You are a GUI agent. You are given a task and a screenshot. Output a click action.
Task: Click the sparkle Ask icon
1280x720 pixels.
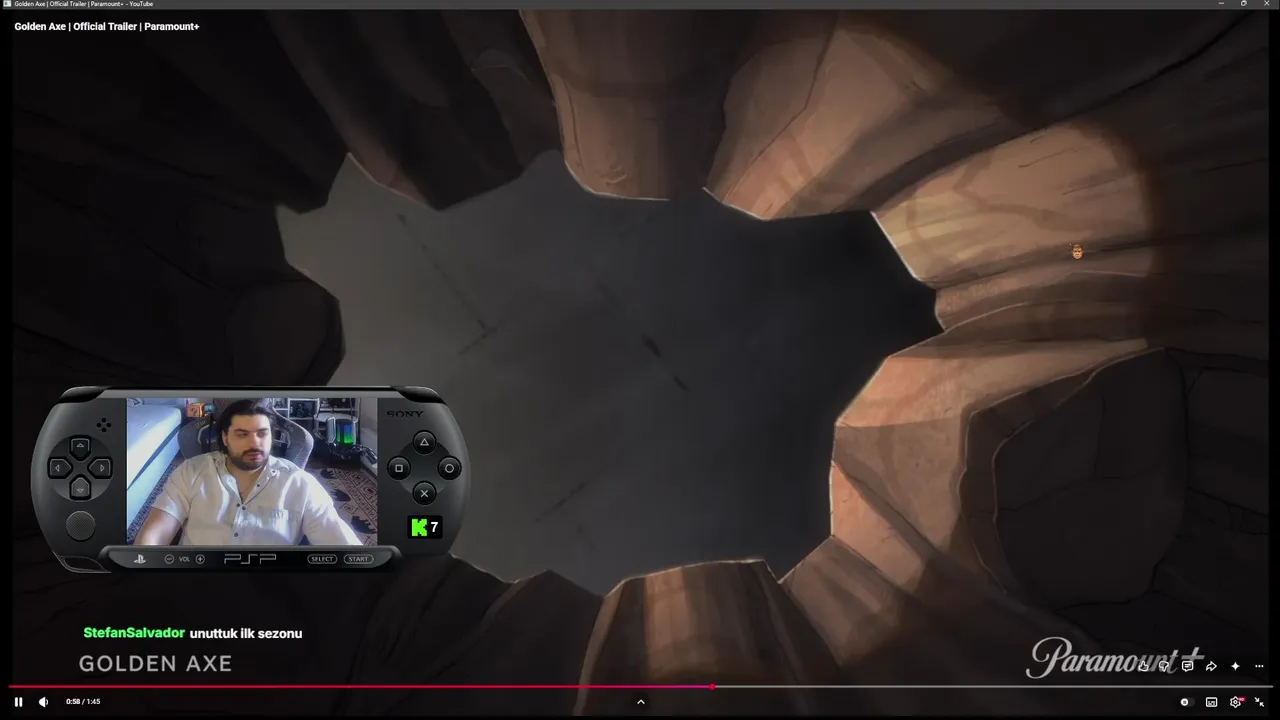pyautogui.click(x=1235, y=666)
